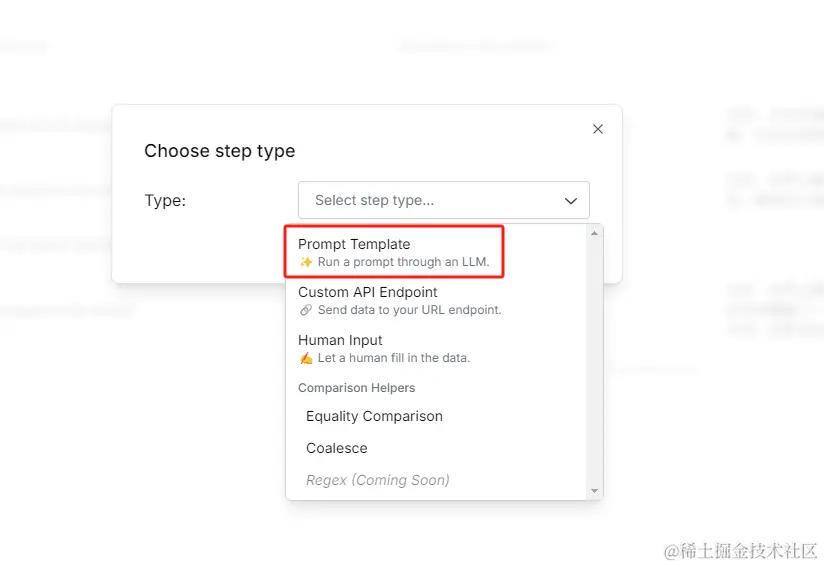Open the Select step type combo box
Viewport: 824px width, 567px height.
[444, 200]
